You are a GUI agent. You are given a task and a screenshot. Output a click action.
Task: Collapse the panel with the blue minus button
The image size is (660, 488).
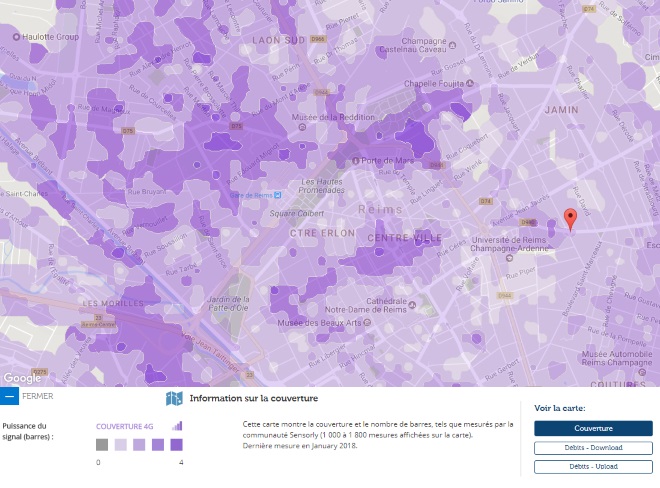pyautogui.click(x=9, y=396)
